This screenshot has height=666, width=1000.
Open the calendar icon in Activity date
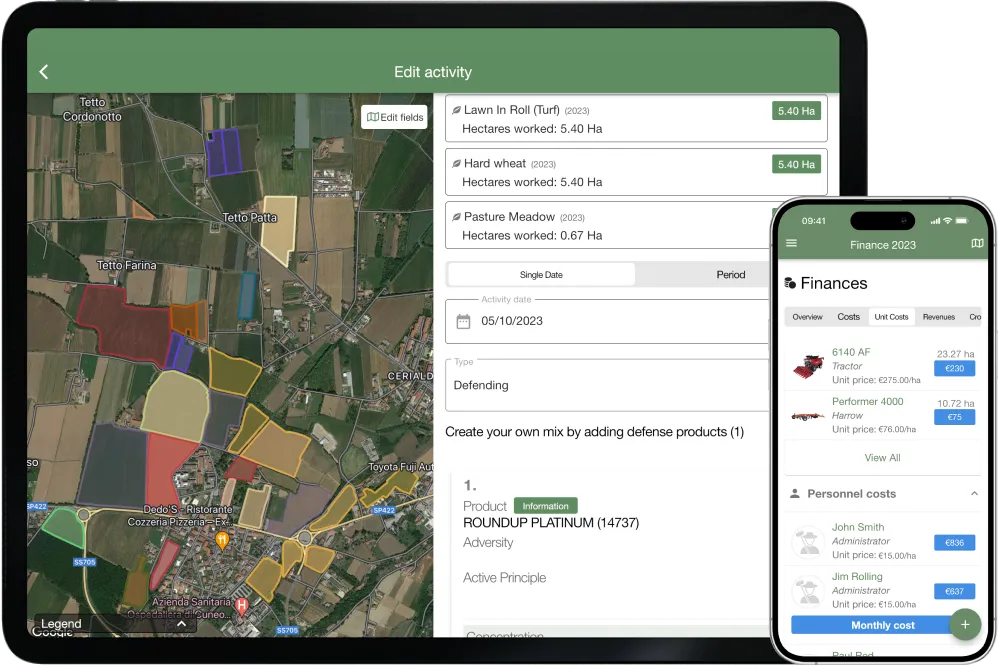coord(464,322)
